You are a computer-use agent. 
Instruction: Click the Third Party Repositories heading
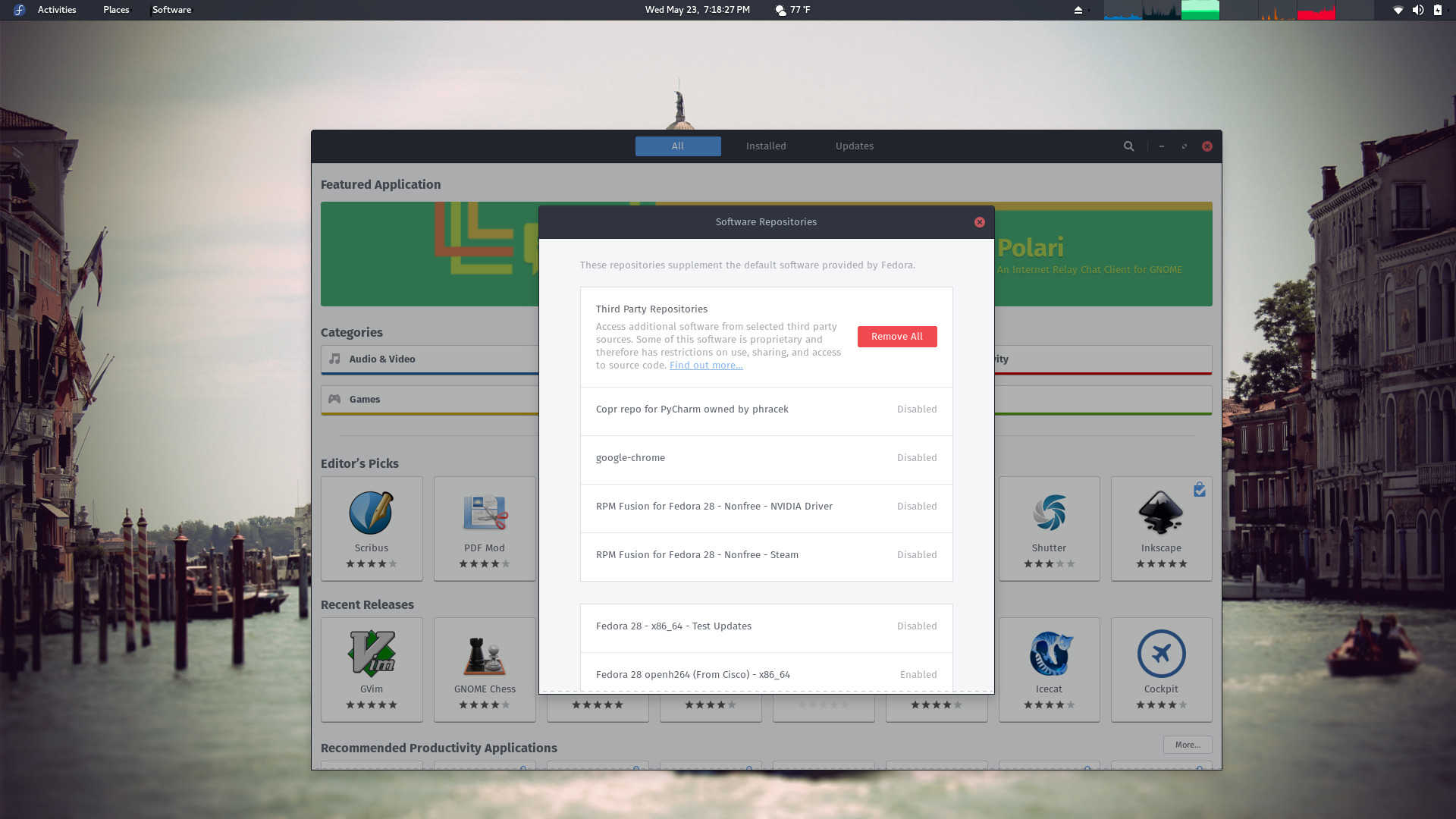[x=651, y=309]
